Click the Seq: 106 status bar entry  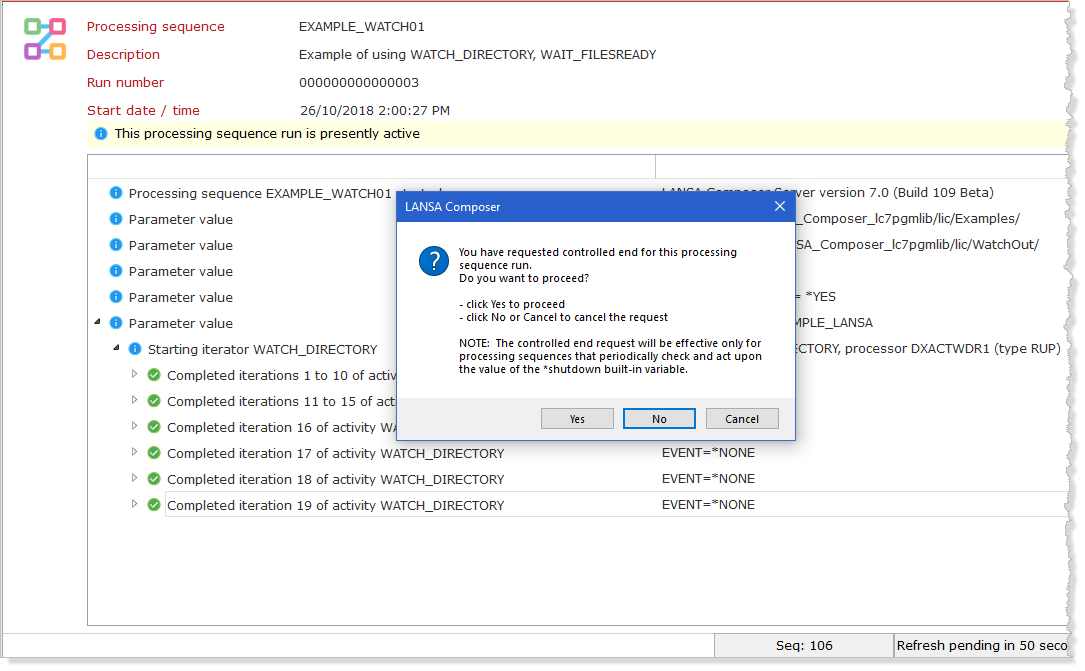pos(804,645)
